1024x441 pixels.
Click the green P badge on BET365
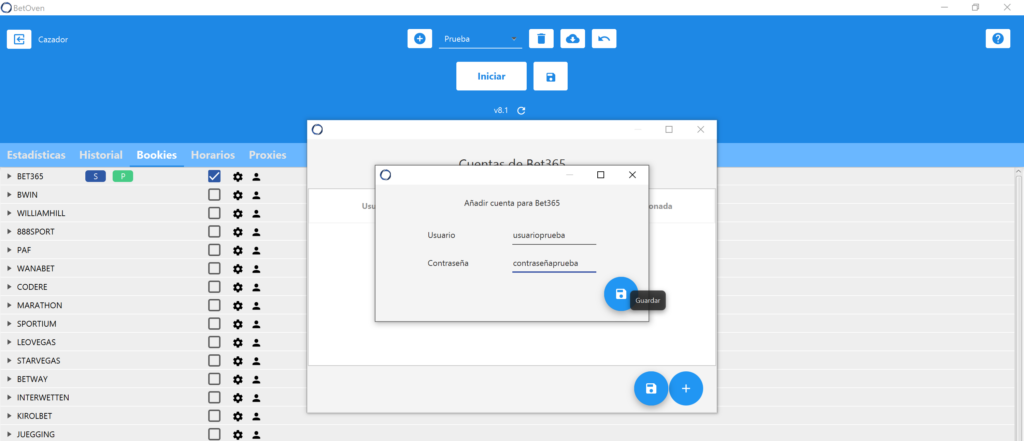(123, 176)
